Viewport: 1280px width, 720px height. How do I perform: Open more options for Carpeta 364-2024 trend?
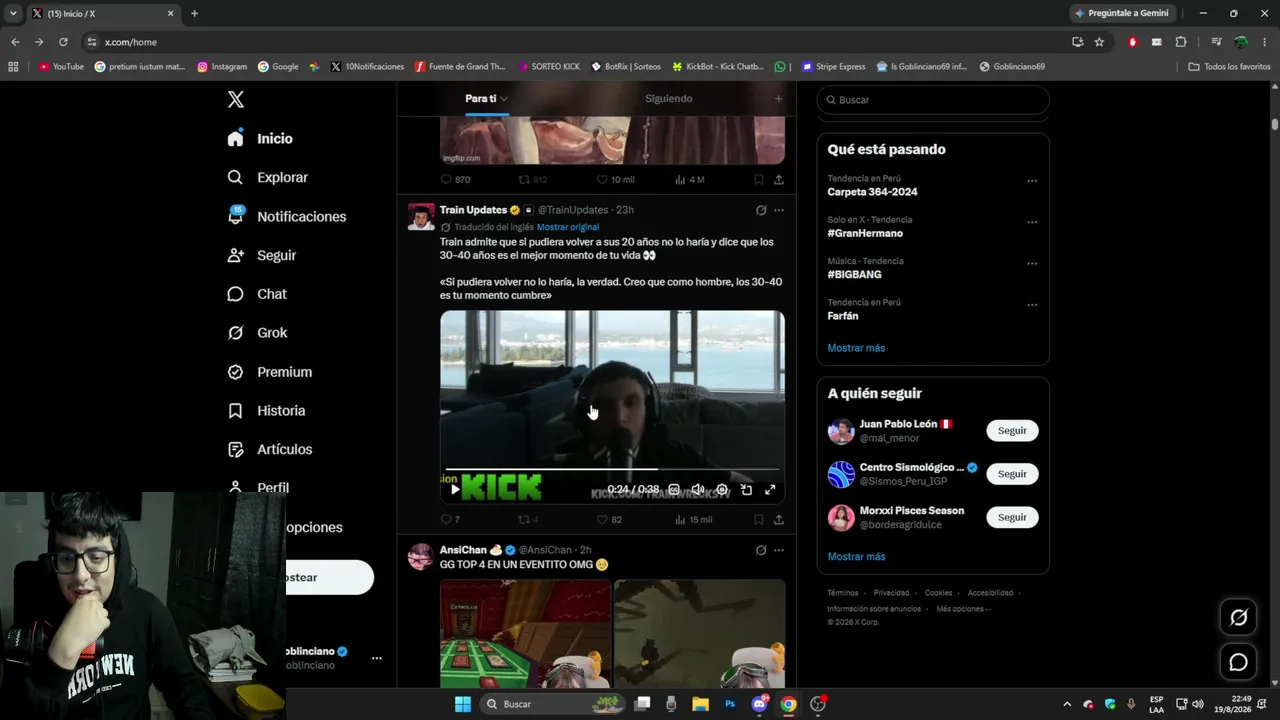click(x=1032, y=181)
